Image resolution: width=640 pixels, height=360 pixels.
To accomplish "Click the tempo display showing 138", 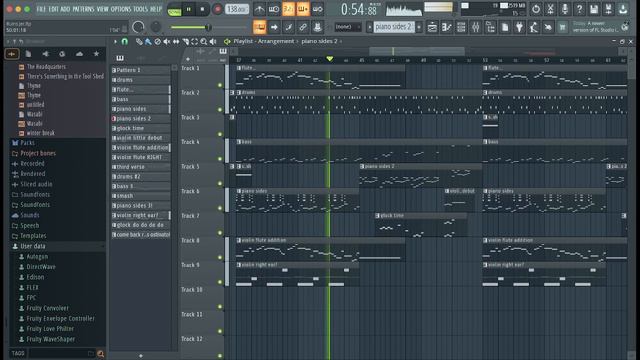I will (237, 9).
